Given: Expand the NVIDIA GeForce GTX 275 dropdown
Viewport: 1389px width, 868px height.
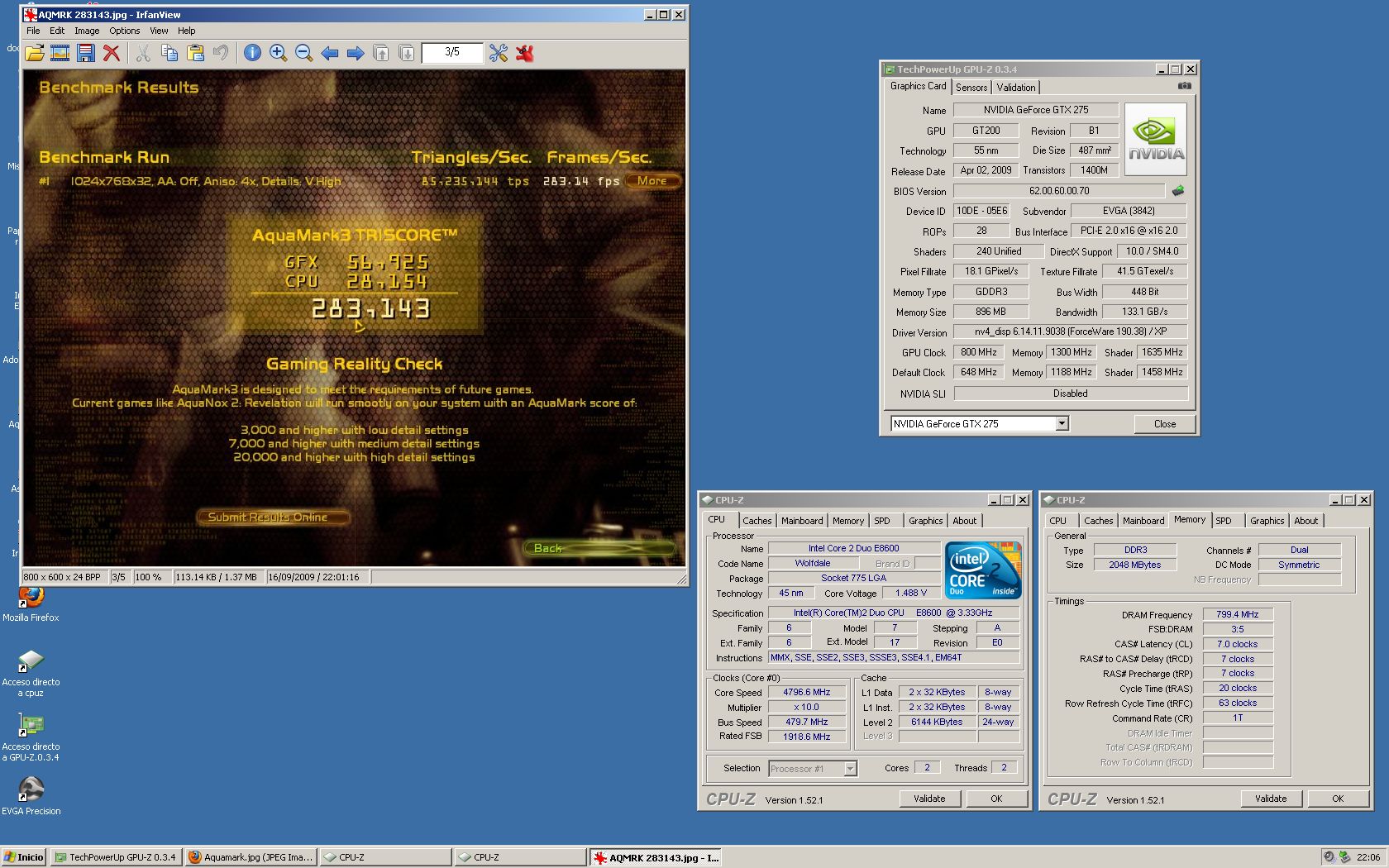Looking at the screenshot, I should click(1062, 424).
